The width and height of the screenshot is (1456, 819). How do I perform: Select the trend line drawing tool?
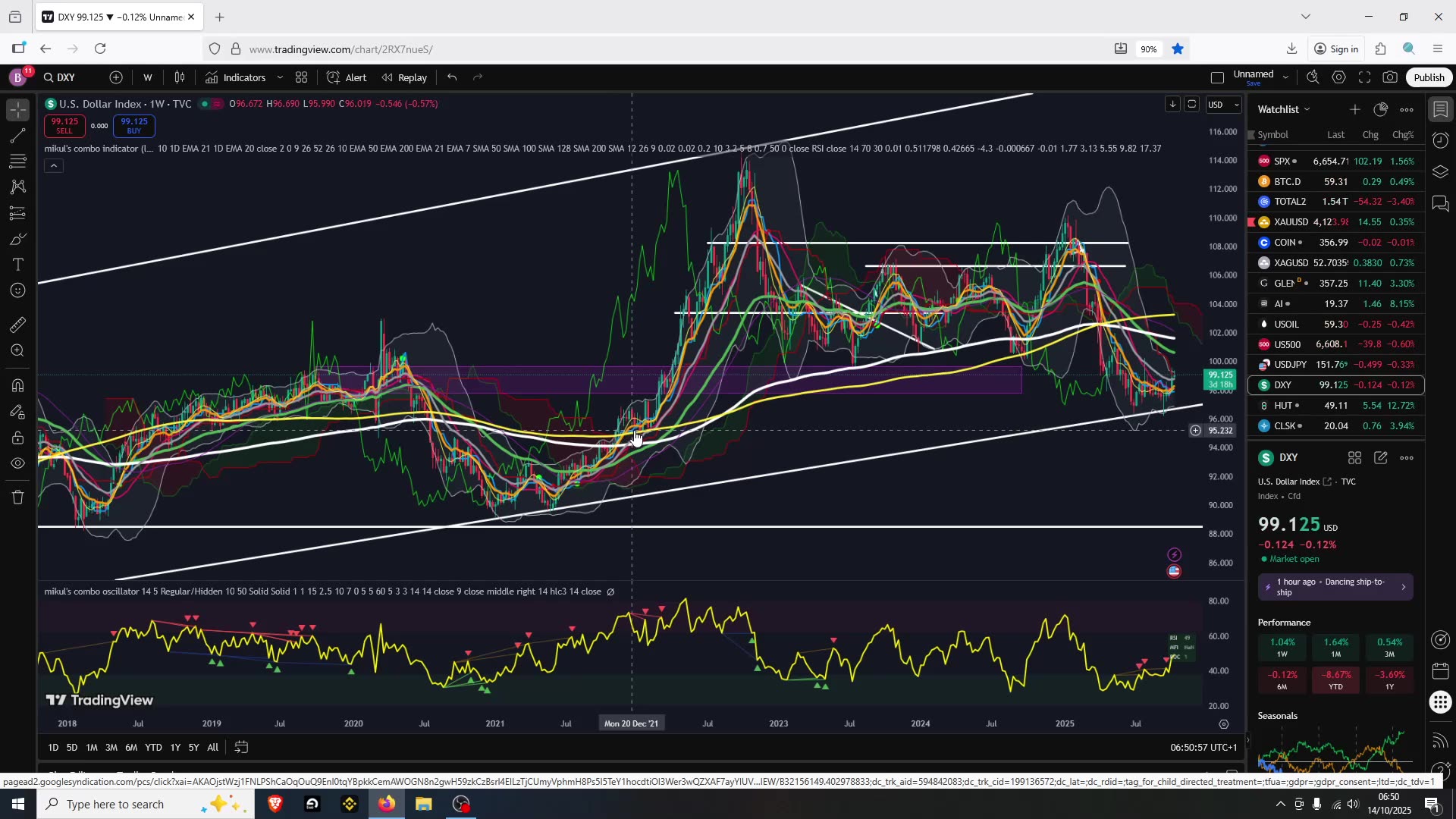click(x=18, y=136)
